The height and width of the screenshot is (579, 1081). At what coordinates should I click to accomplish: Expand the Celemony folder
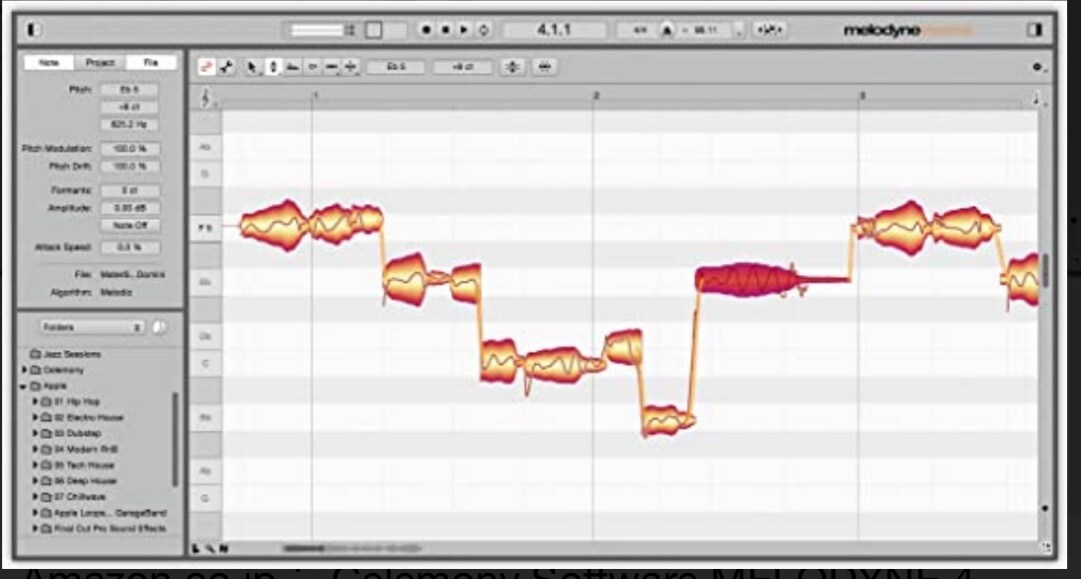click(x=25, y=370)
